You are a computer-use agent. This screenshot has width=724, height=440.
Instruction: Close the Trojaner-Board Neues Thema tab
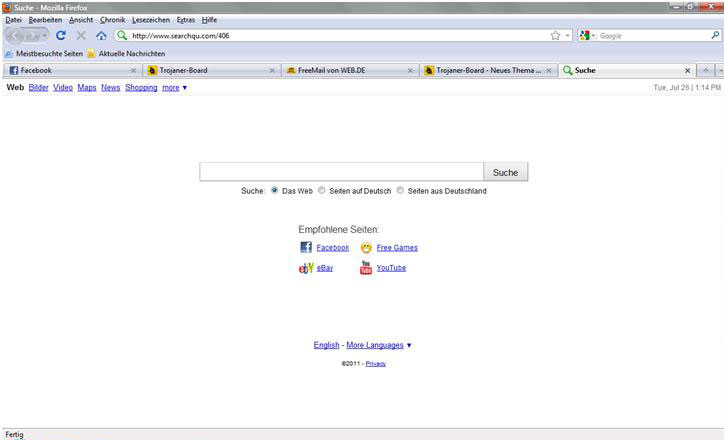(549, 71)
